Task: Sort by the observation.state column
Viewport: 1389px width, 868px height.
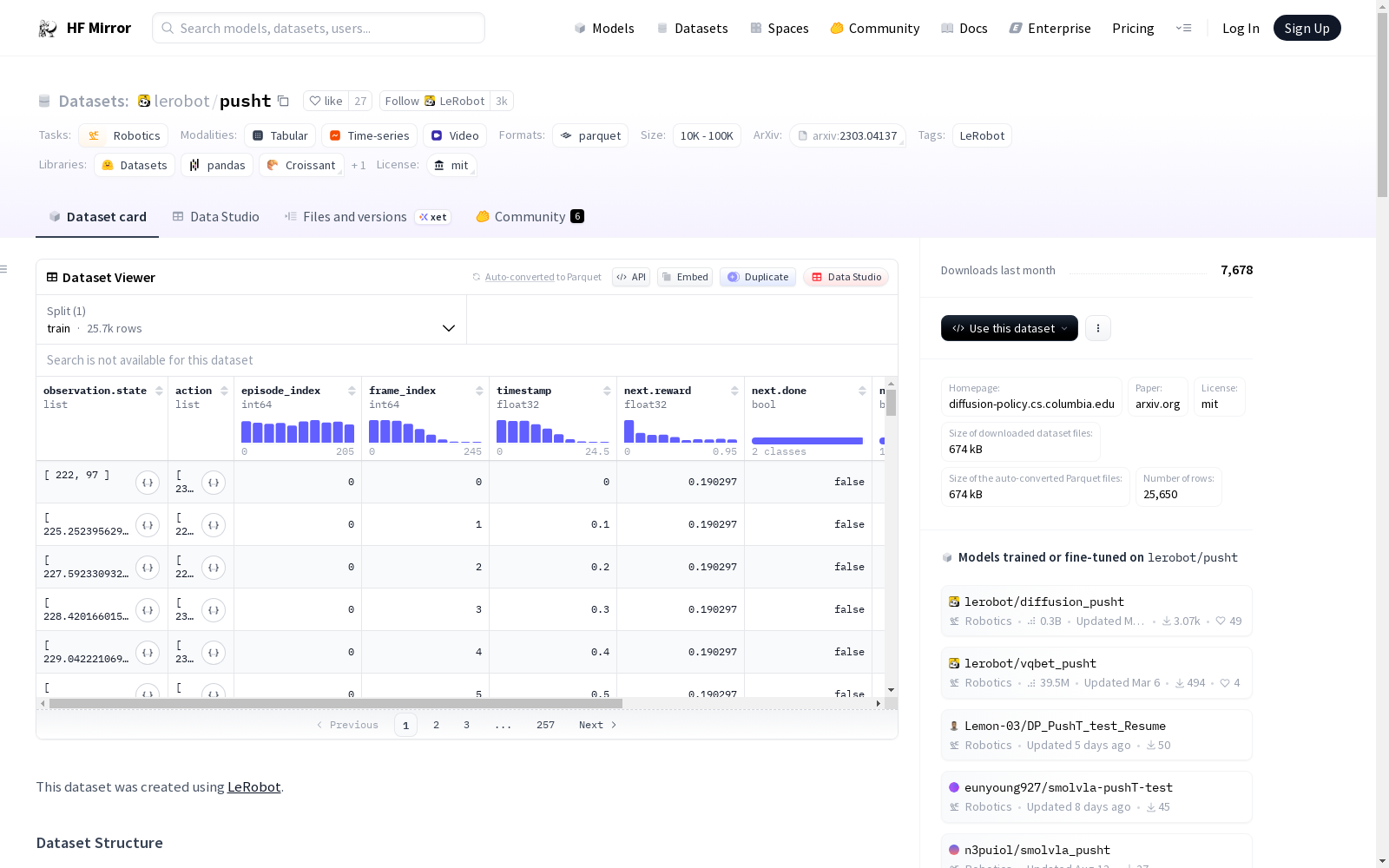Action: click(159, 391)
